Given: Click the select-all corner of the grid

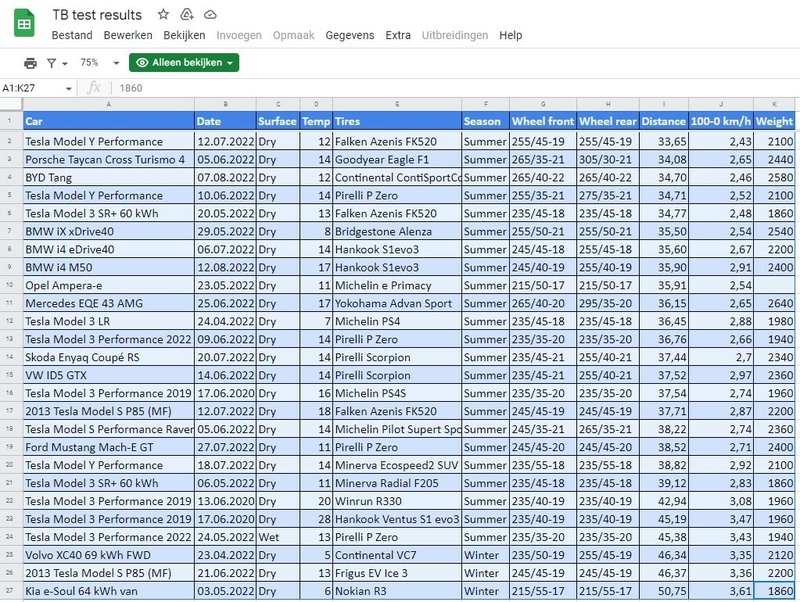Looking at the screenshot, I should point(11,104).
